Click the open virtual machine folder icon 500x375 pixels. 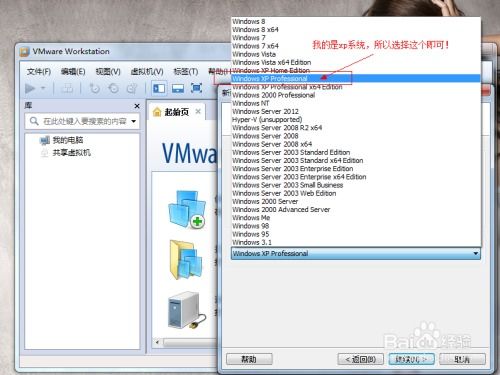coord(186,260)
